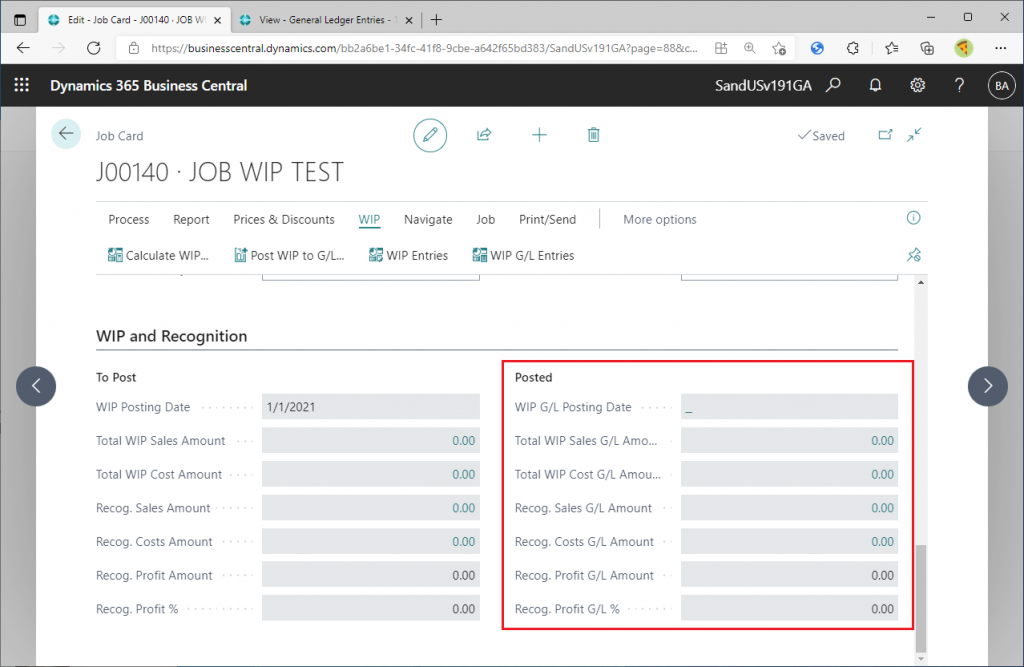Switch to the Edit - Job Card browser tab
The height and width of the screenshot is (667, 1024).
pyautogui.click(x=136, y=20)
